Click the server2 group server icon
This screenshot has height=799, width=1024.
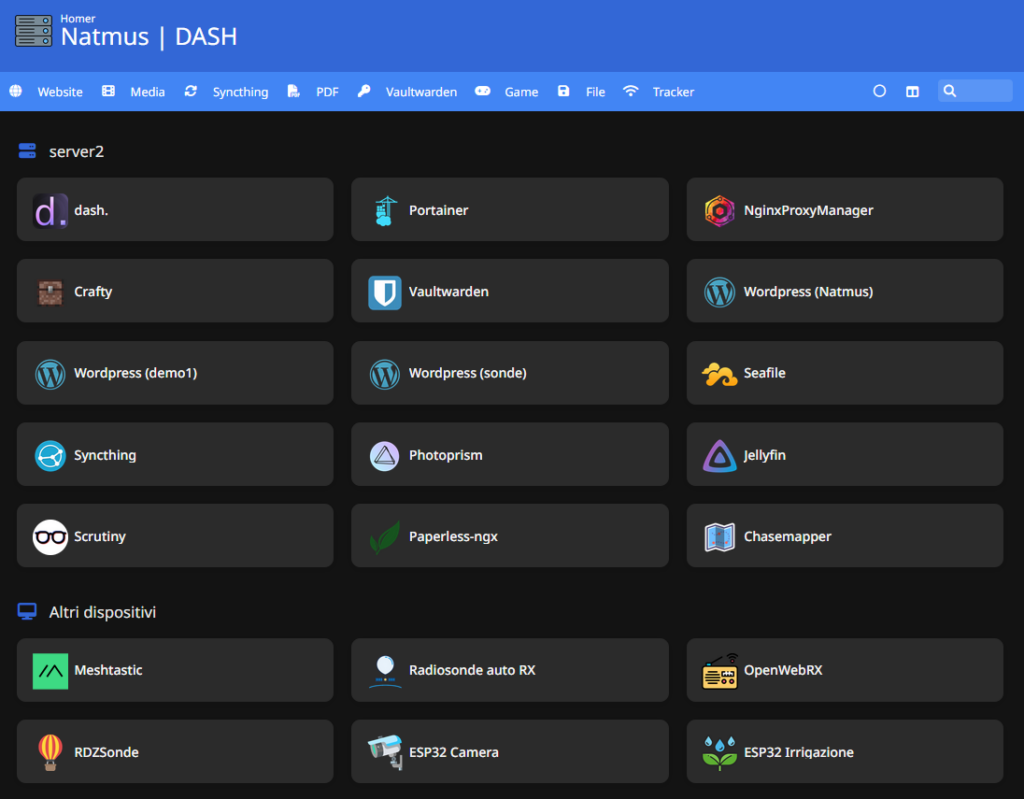pyautogui.click(x=27, y=151)
